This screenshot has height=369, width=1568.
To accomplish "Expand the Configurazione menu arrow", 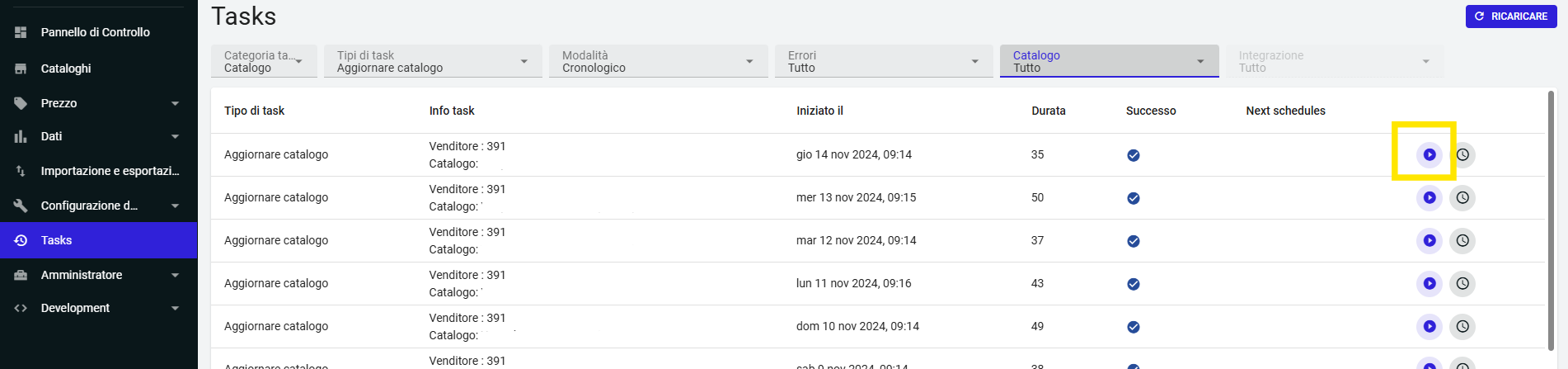I will (x=175, y=206).
